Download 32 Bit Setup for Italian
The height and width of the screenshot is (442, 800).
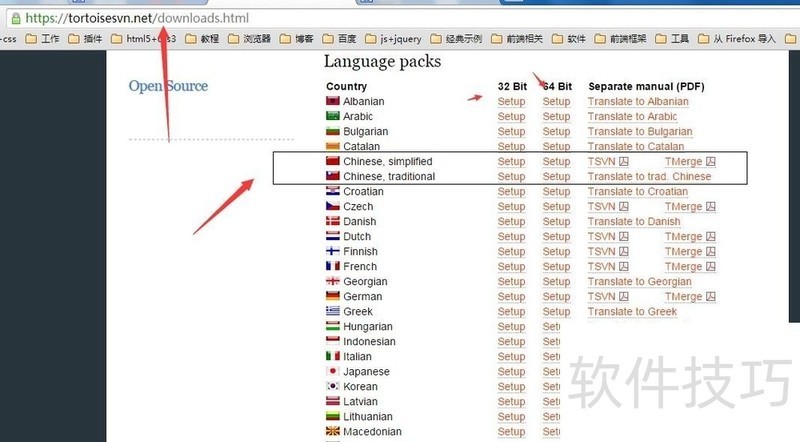[511, 357]
